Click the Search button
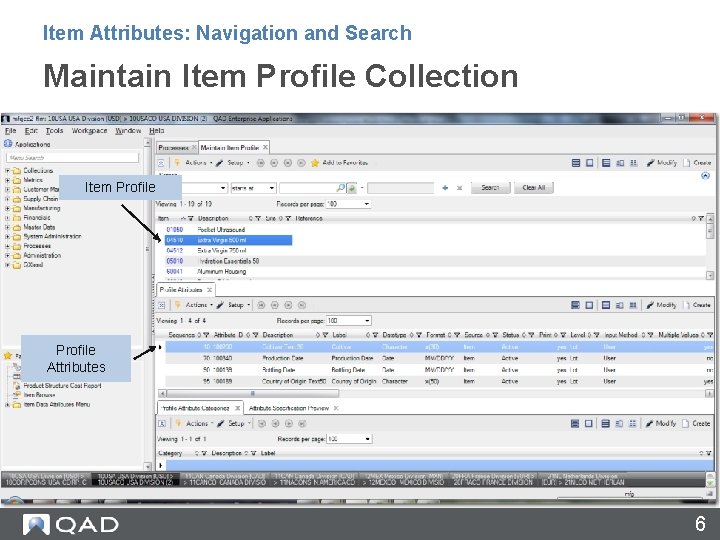 point(490,188)
